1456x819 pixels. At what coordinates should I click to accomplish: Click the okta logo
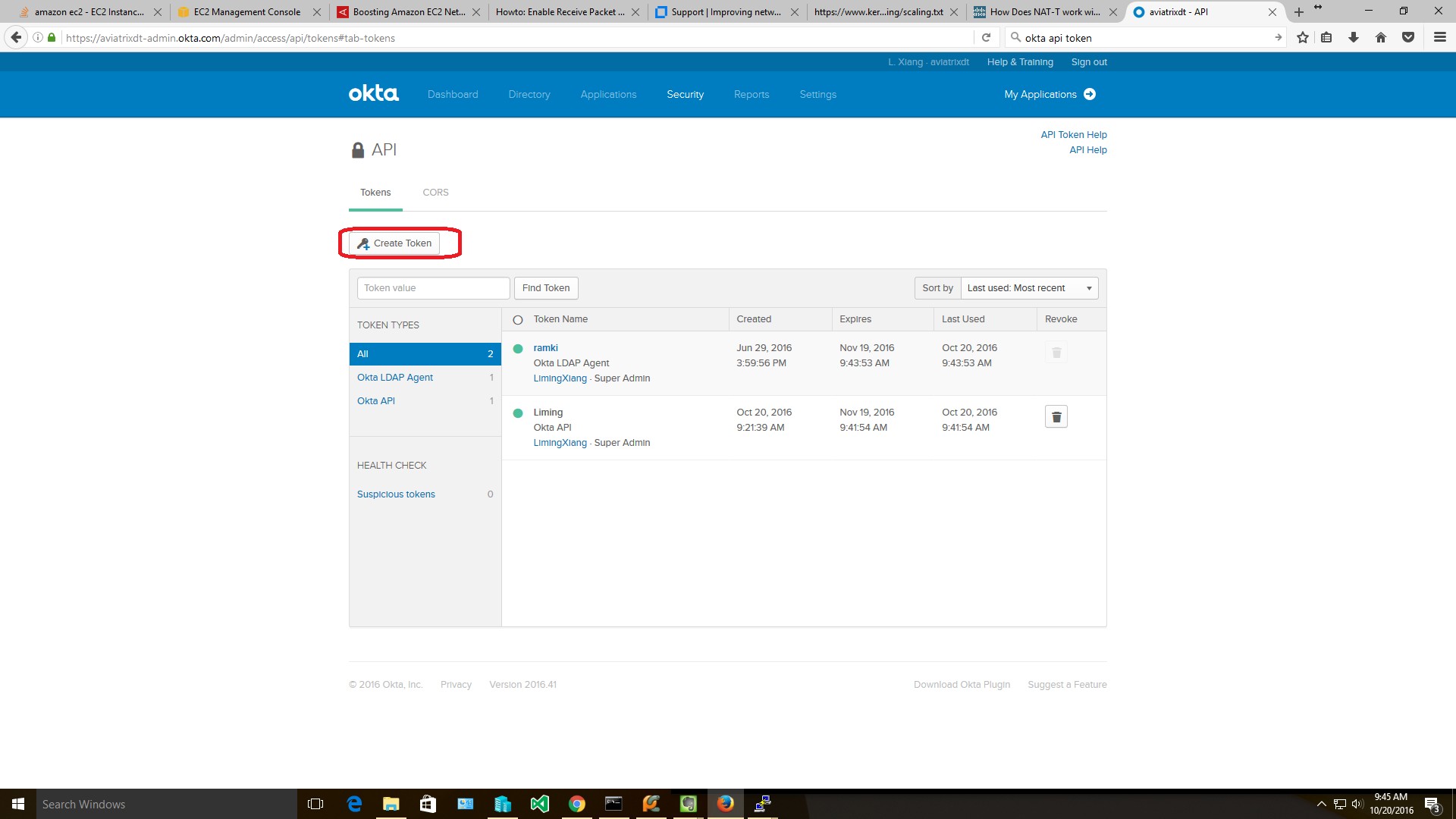pyautogui.click(x=373, y=93)
